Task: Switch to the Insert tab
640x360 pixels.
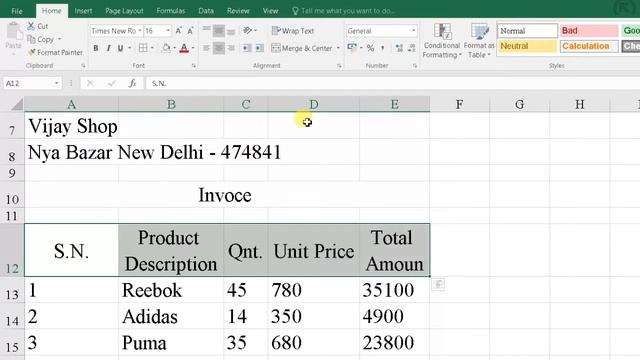Action: point(83,11)
